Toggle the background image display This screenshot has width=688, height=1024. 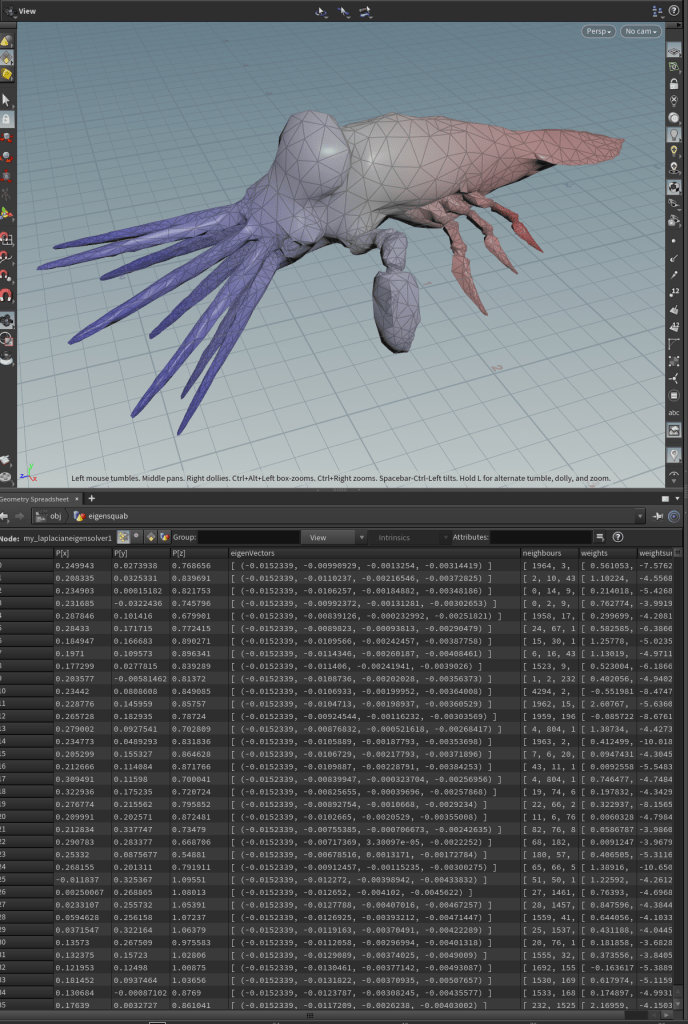click(x=675, y=430)
